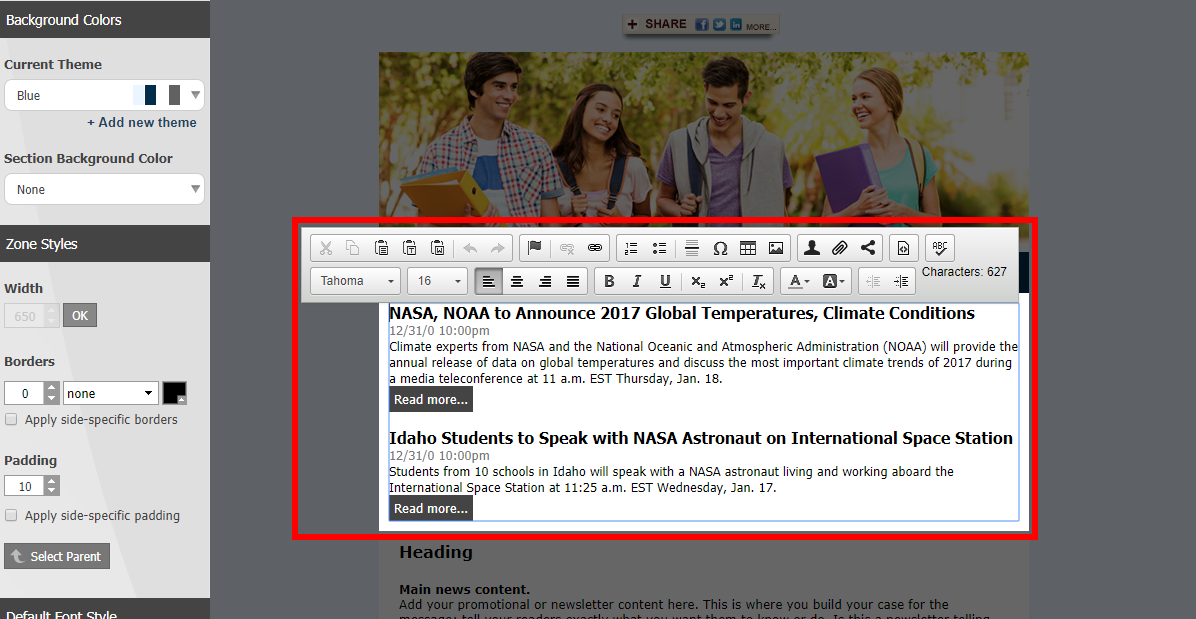Screen dimensions: 1196x619
Task: Share on Facebook icon
Action: pyautogui.click(x=702, y=25)
